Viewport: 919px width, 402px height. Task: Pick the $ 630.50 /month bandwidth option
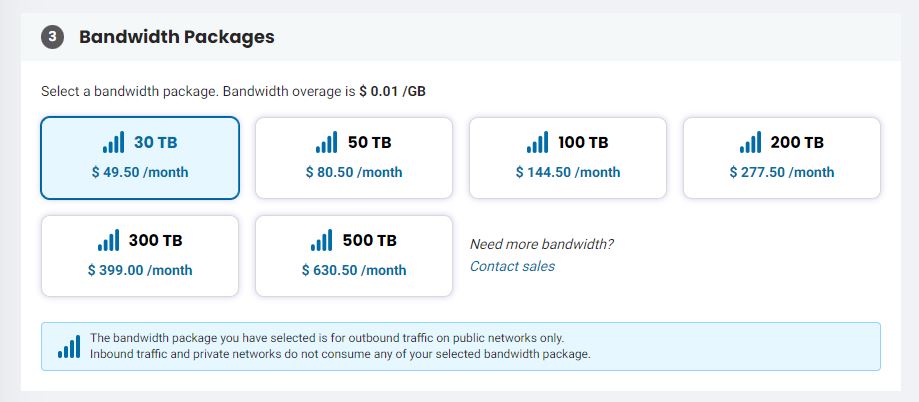(x=354, y=270)
